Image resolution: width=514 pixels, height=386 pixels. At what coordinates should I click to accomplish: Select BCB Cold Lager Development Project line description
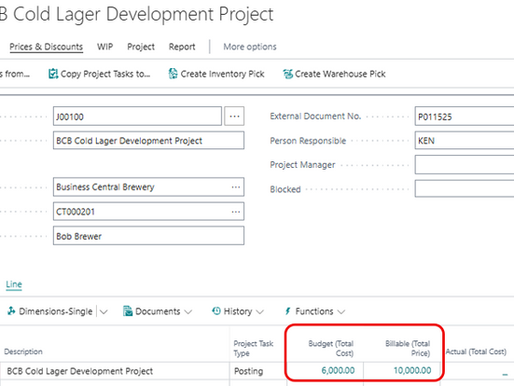80,371
